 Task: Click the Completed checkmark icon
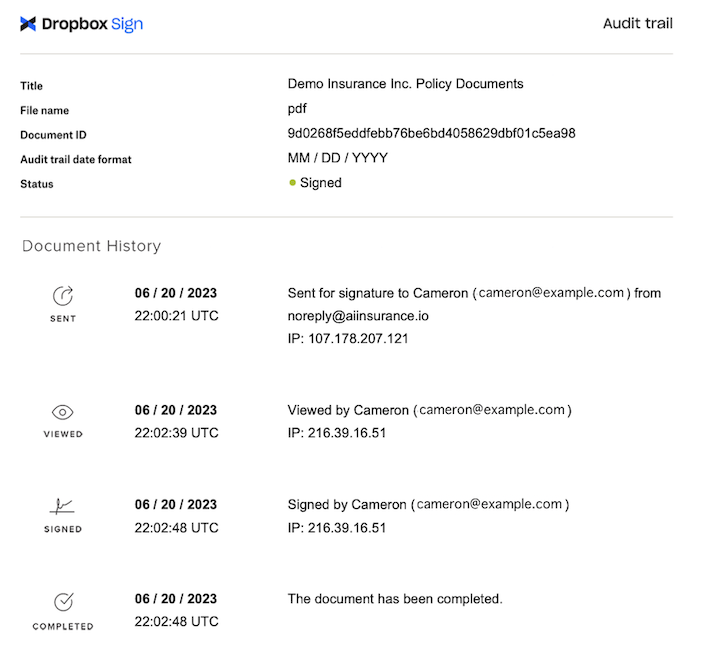pyautogui.click(x=63, y=602)
